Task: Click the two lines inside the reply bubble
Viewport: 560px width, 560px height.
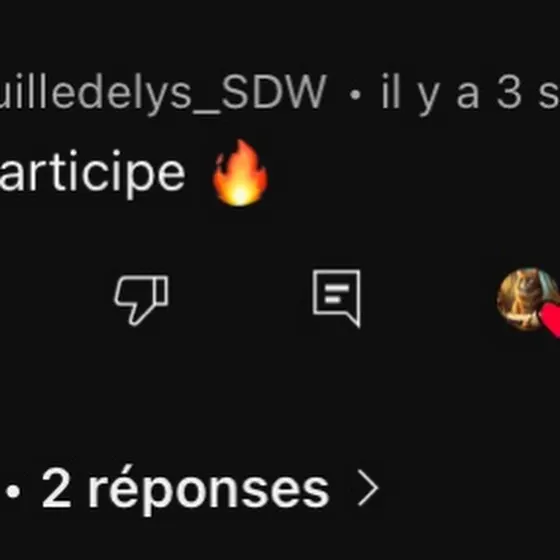Action: point(337,294)
